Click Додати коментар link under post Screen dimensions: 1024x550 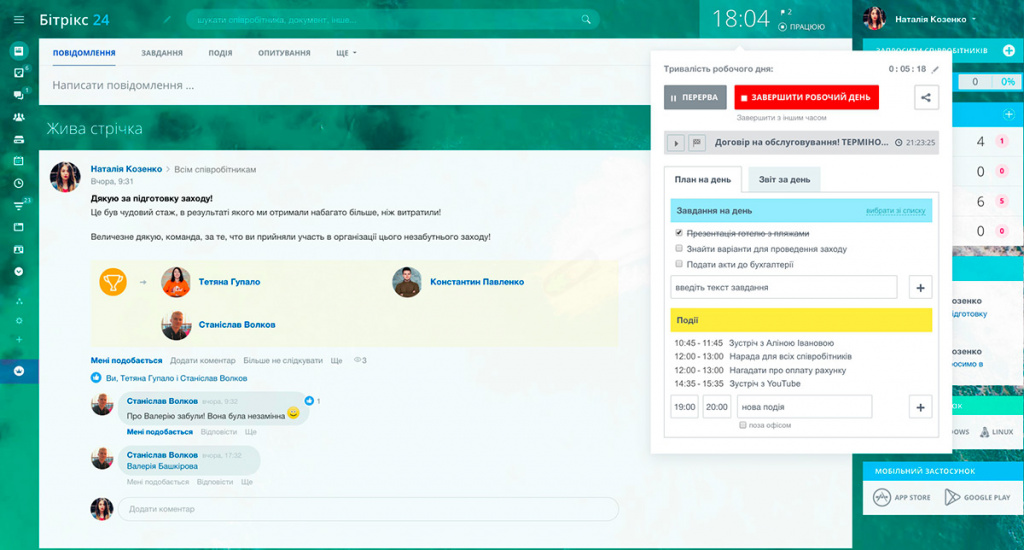point(202,361)
